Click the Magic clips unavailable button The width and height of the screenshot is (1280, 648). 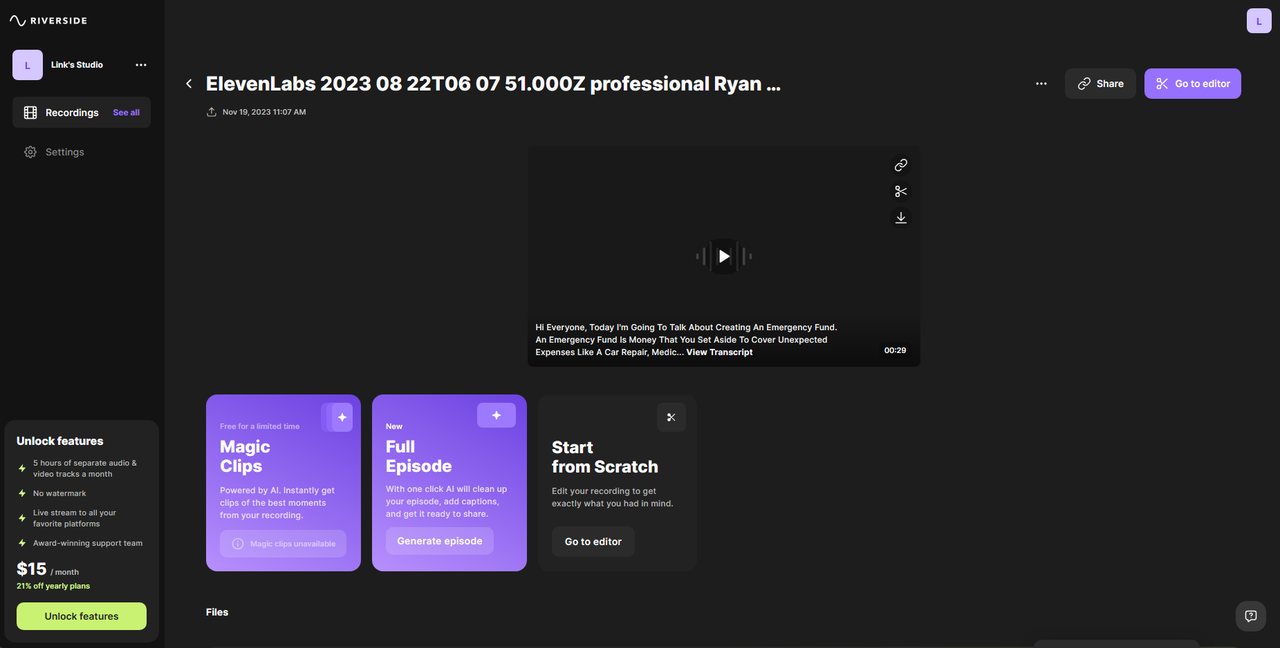(283, 544)
